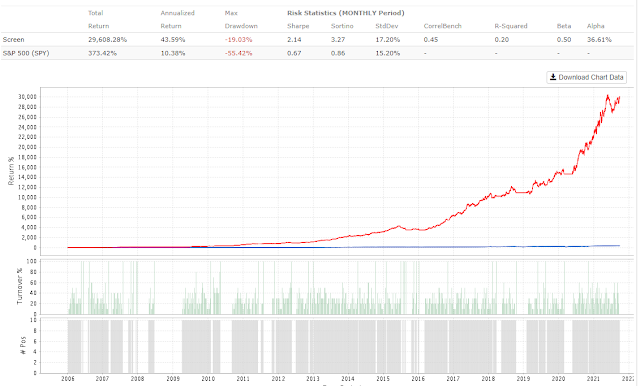Click the Sortino column header
This screenshot has width=640, height=386.
tap(342, 26)
